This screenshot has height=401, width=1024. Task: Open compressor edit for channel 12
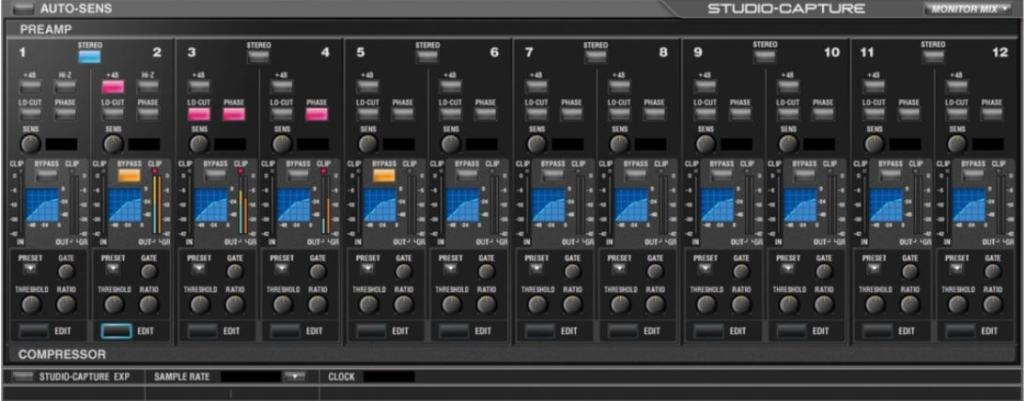pyautogui.click(x=961, y=330)
